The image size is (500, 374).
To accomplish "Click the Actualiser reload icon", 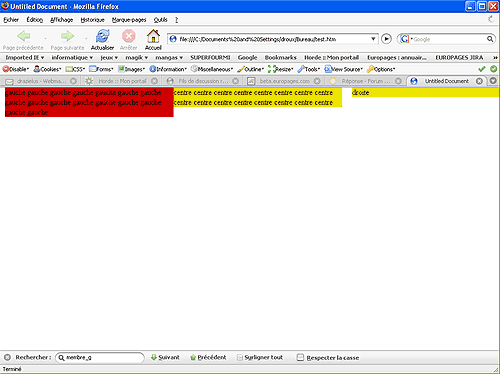I will pyautogui.click(x=103, y=36).
